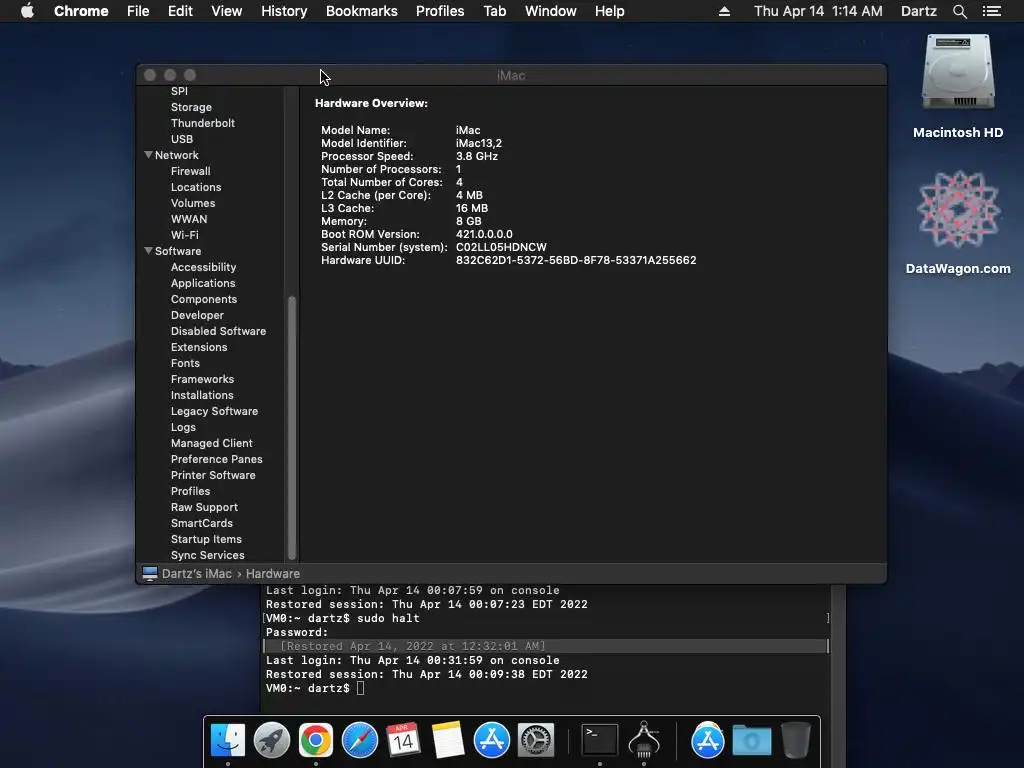
Task: Open Notes app in the dock
Action: (448, 740)
